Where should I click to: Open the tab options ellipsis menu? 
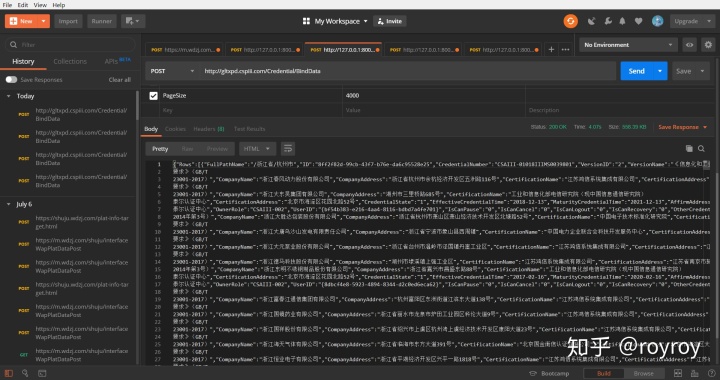pyautogui.click(x=565, y=50)
